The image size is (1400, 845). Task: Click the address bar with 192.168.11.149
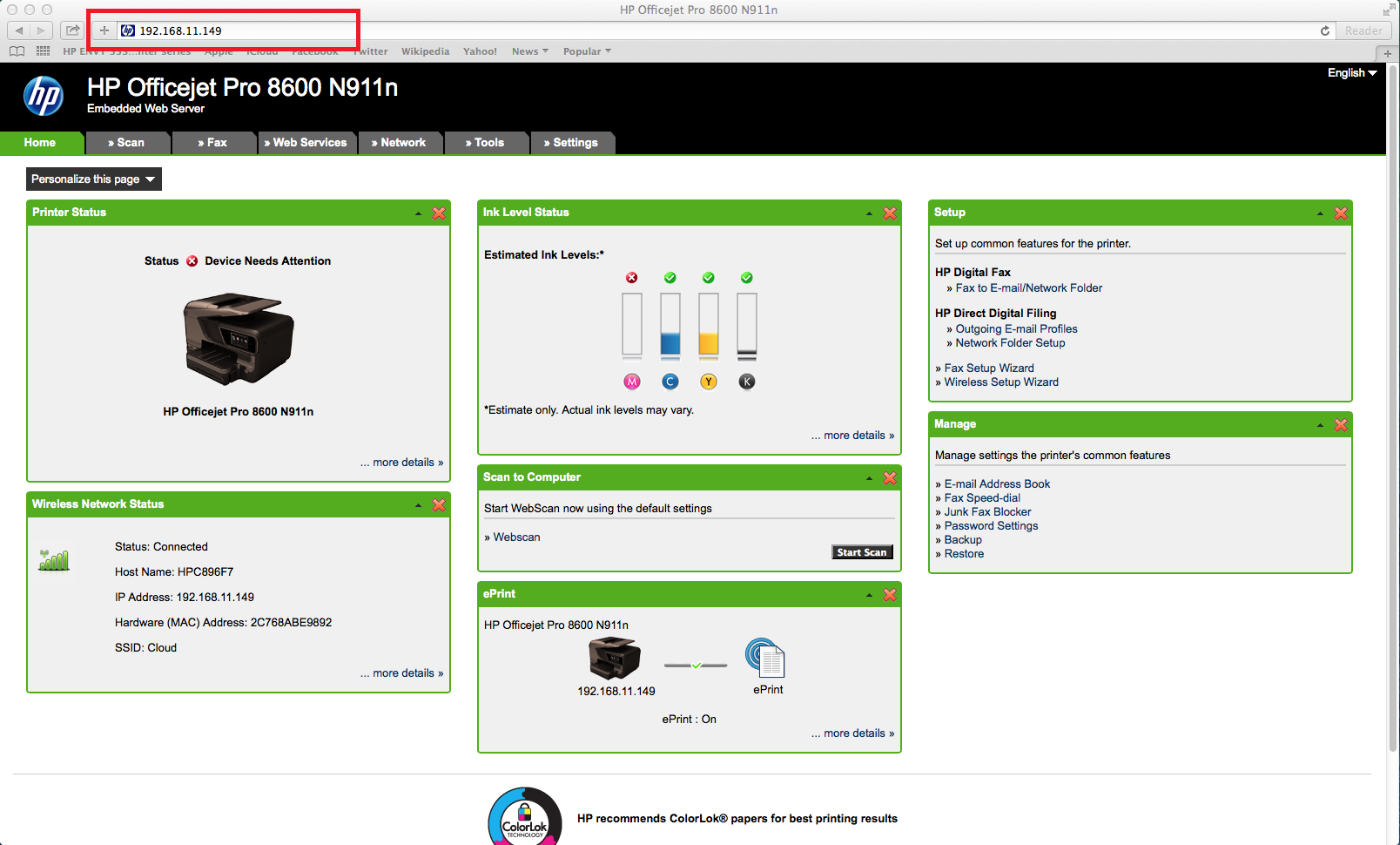point(244,30)
